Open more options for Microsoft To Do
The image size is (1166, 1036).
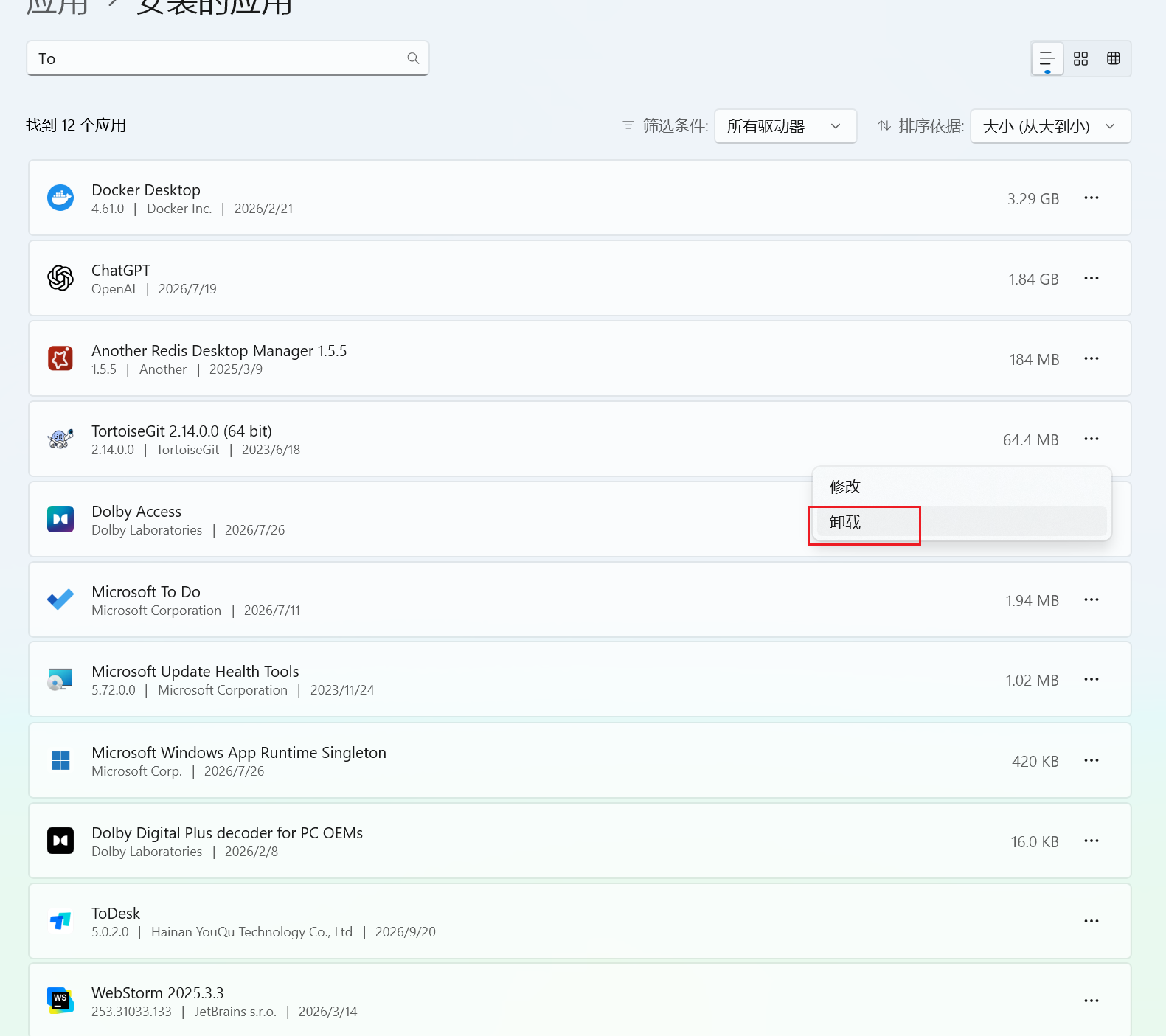tap(1092, 599)
